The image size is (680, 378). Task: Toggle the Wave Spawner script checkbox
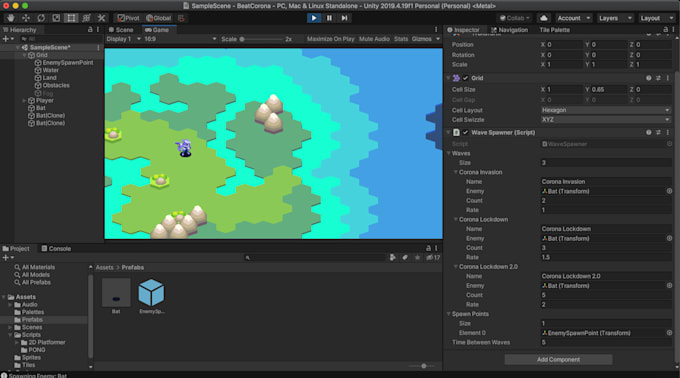(465, 132)
